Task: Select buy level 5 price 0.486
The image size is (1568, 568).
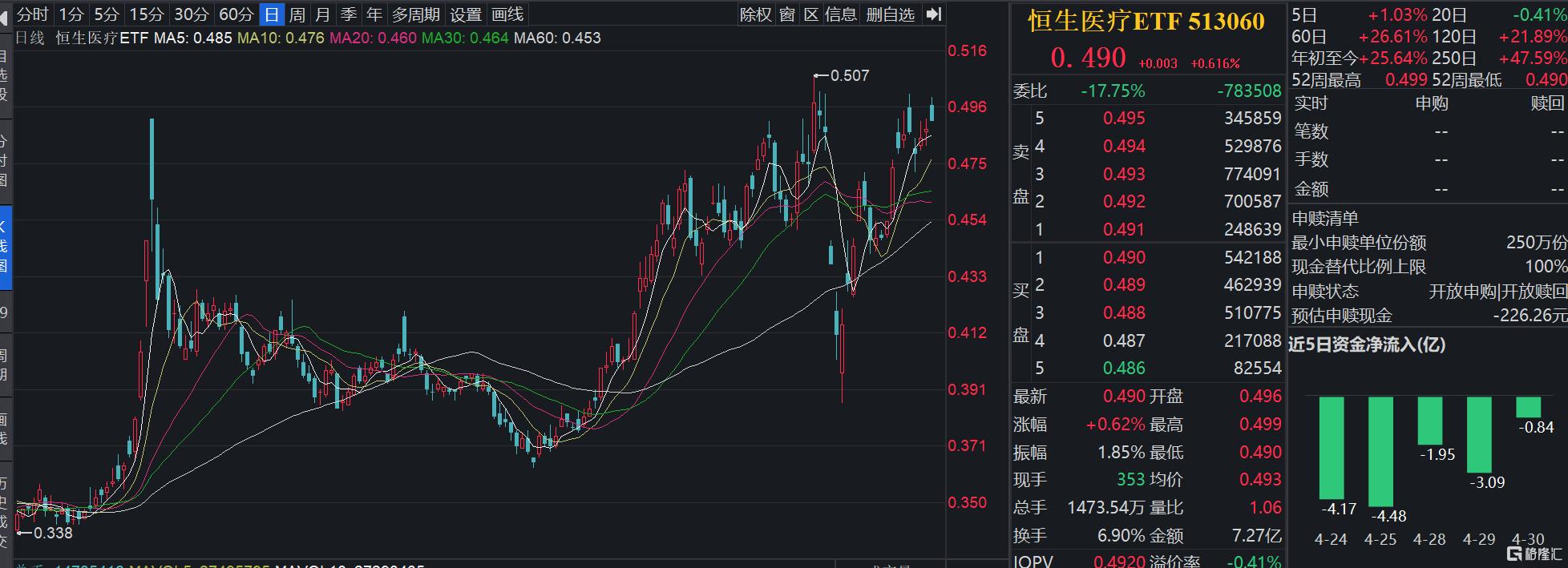Action: (1124, 368)
